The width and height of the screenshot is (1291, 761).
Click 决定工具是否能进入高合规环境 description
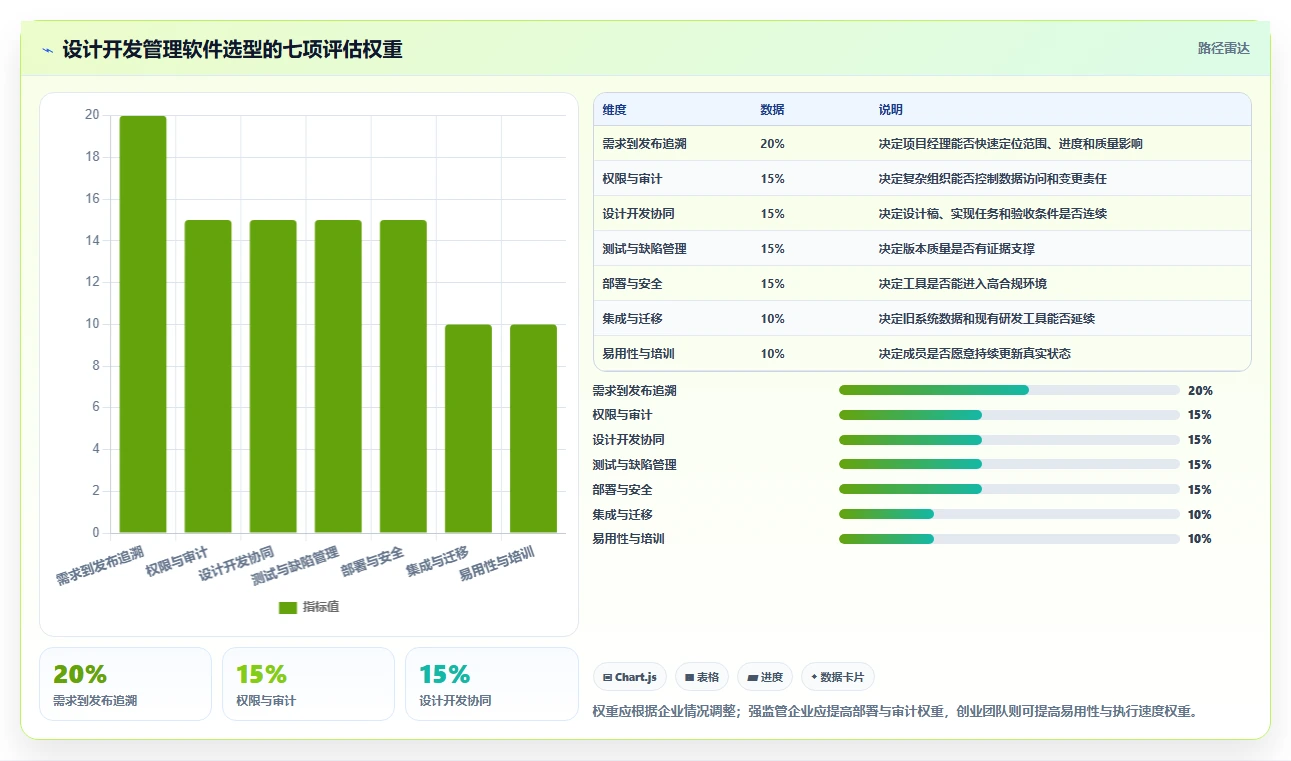coord(962,284)
